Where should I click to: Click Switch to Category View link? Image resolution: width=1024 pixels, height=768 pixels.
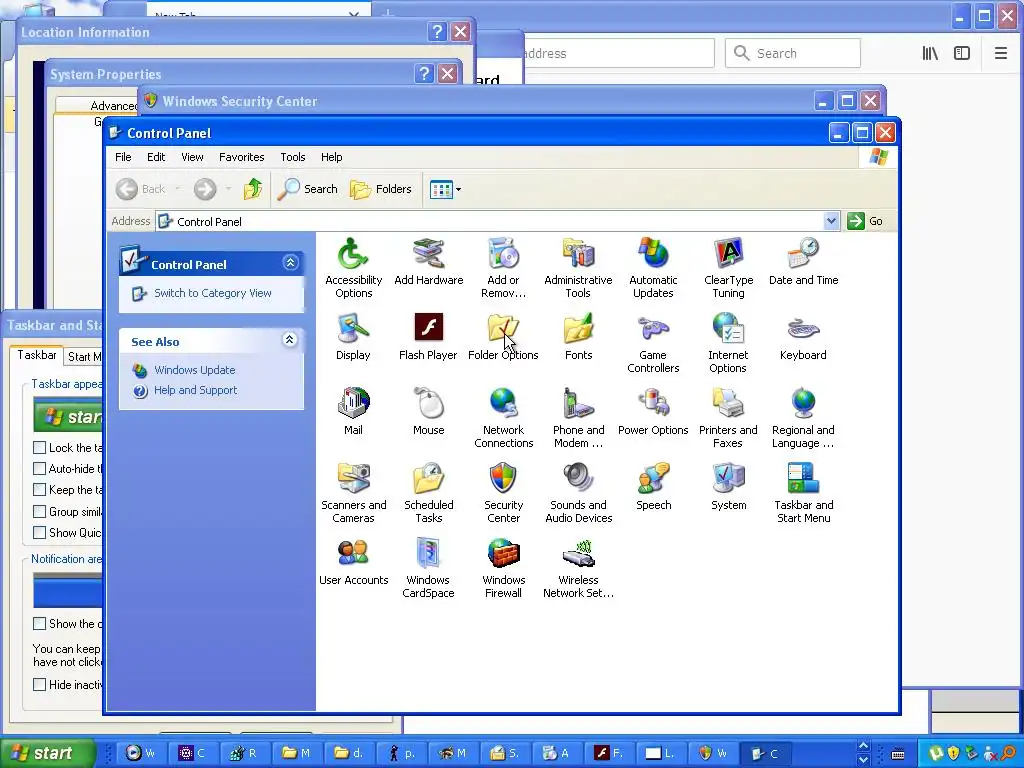click(212, 293)
